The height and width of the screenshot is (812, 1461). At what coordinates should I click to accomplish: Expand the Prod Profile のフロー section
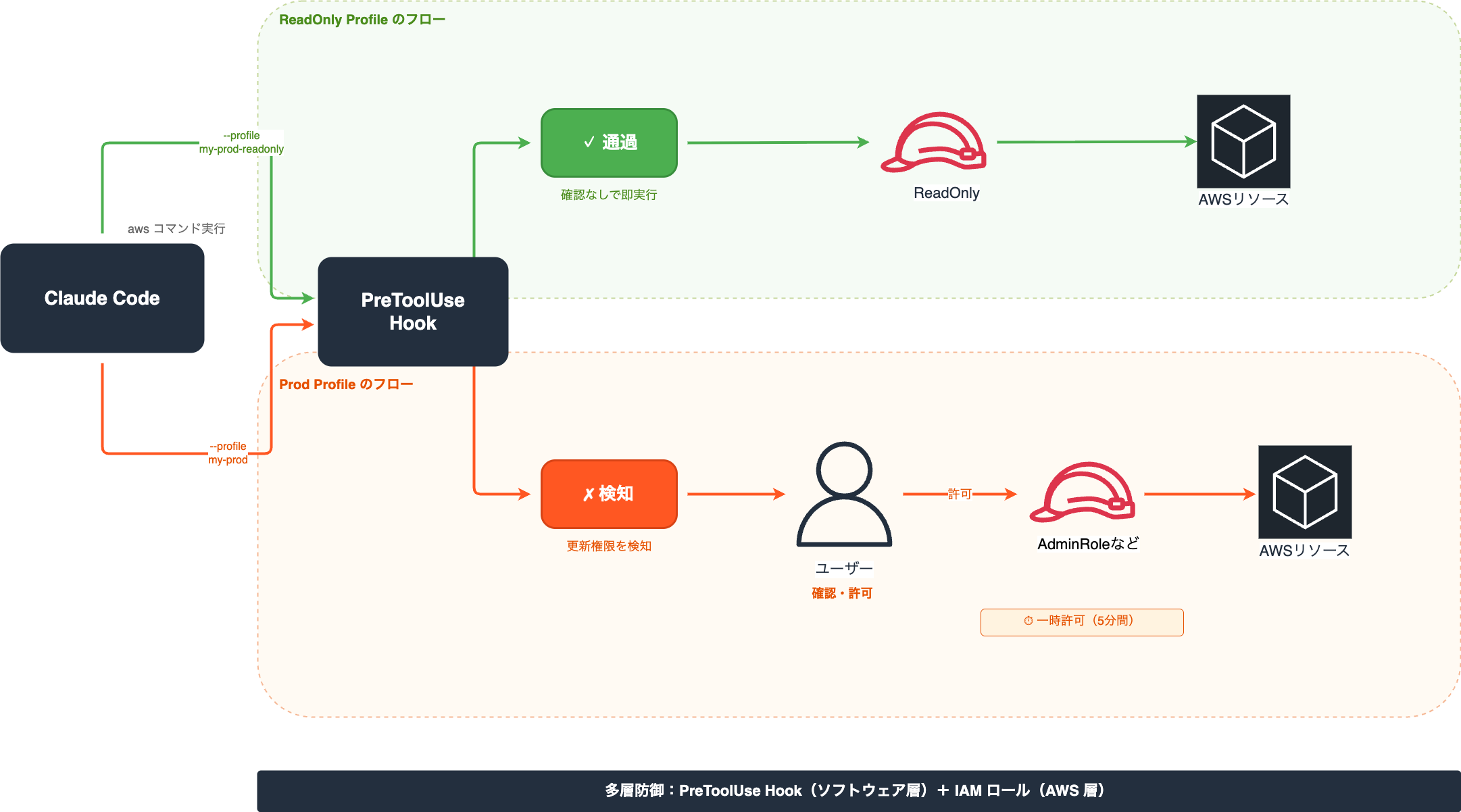pyautogui.click(x=347, y=384)
